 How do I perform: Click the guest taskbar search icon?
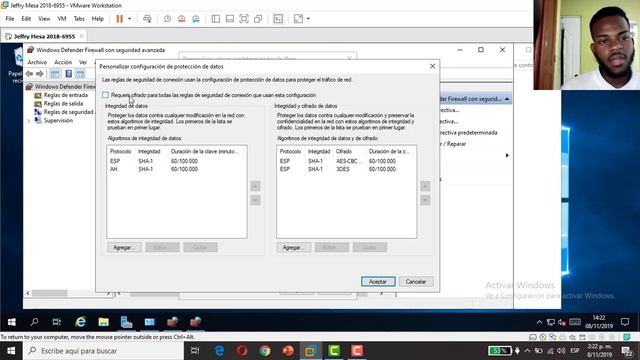point(34,322)
